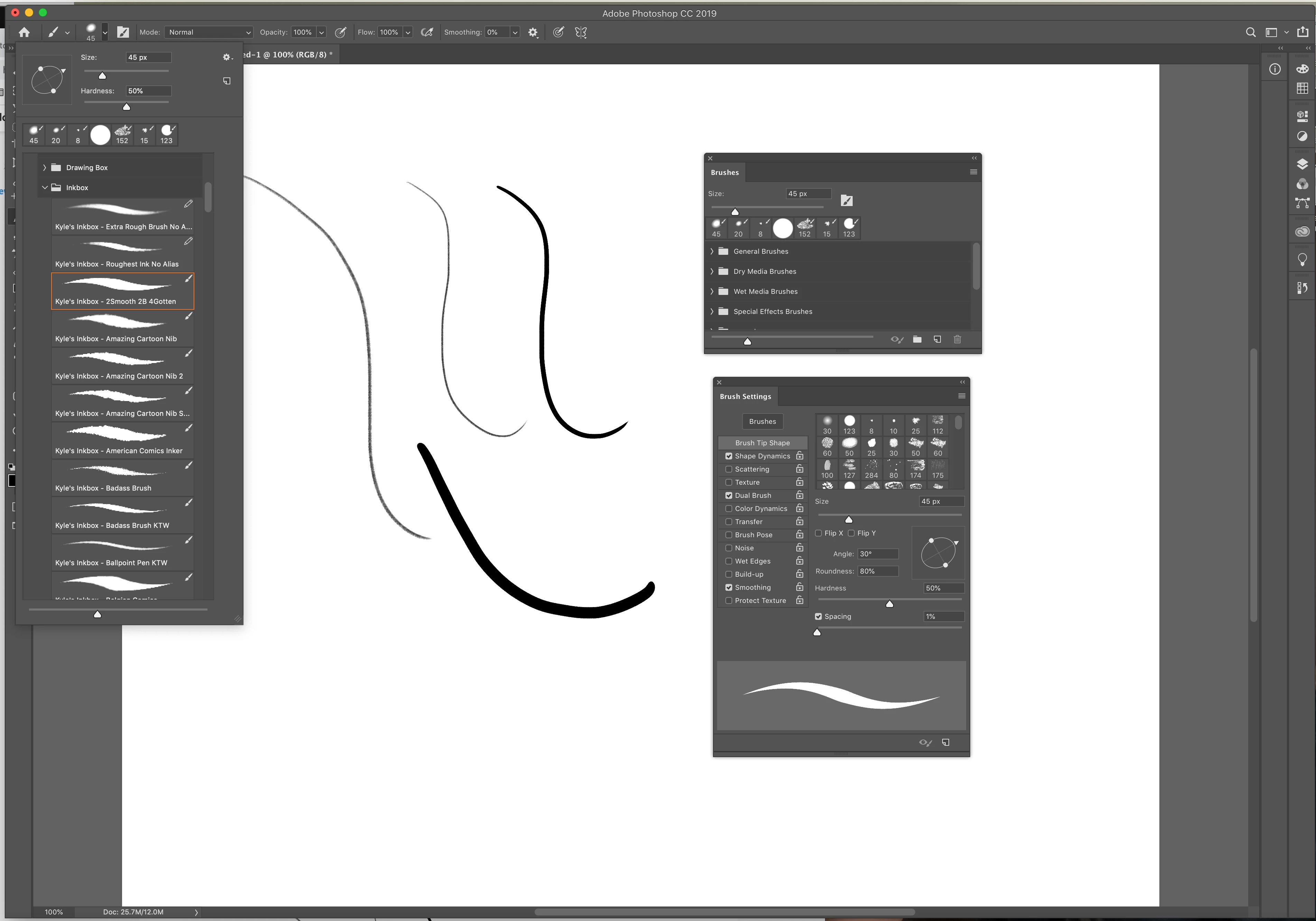Select the Brush Tip Shape section
Image resolution: width=1316 pixels, height=921 pixels.
pyautogui.click(x=762, y=443)
